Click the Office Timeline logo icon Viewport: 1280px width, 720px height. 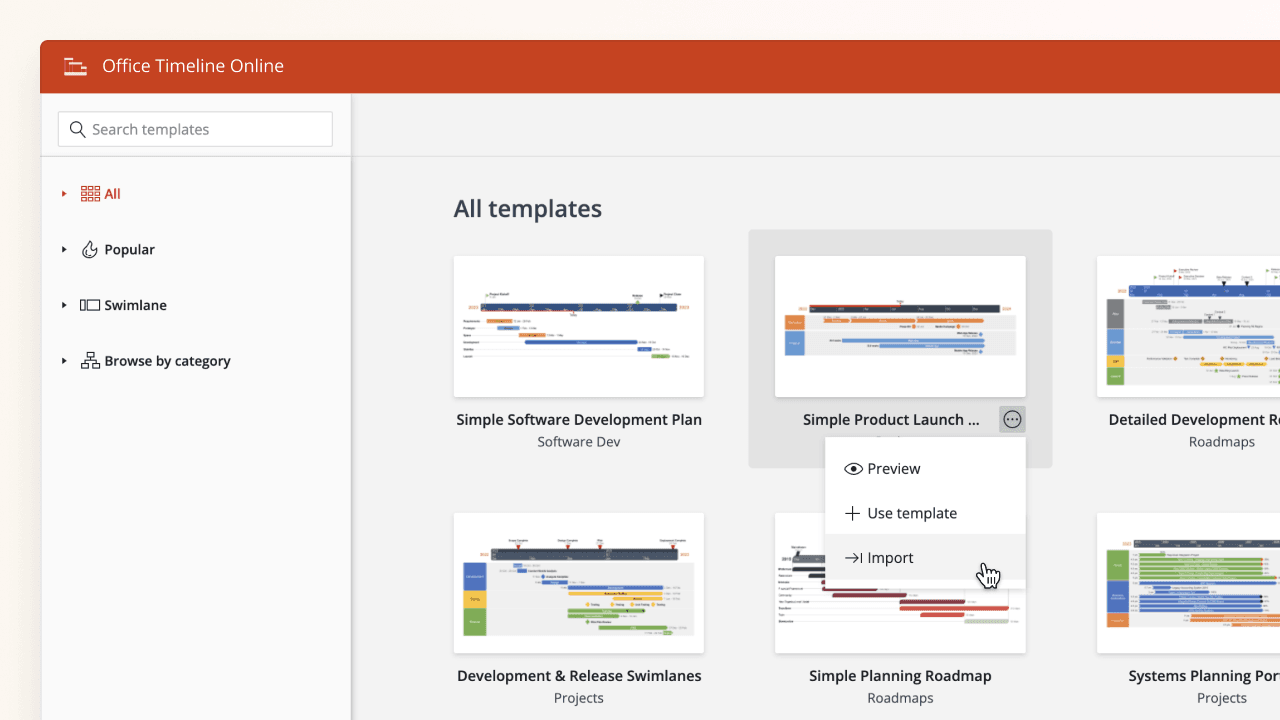click(x=75, y=66)
